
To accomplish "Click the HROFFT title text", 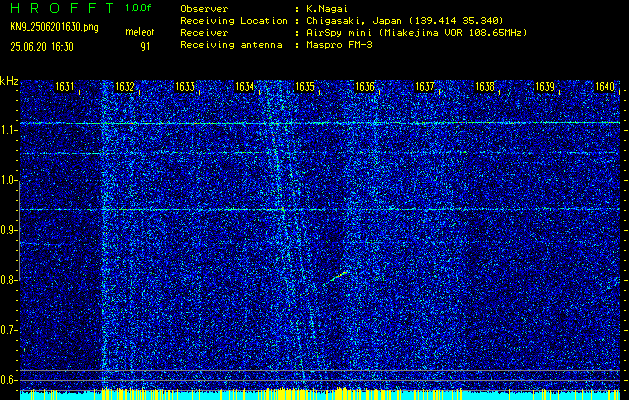I will [x=63, y=8].
